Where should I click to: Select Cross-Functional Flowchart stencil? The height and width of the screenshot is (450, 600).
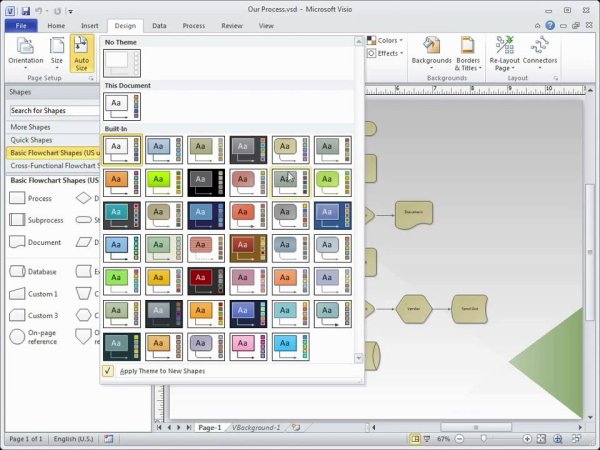pyautogui.click(x=53, y=166)
